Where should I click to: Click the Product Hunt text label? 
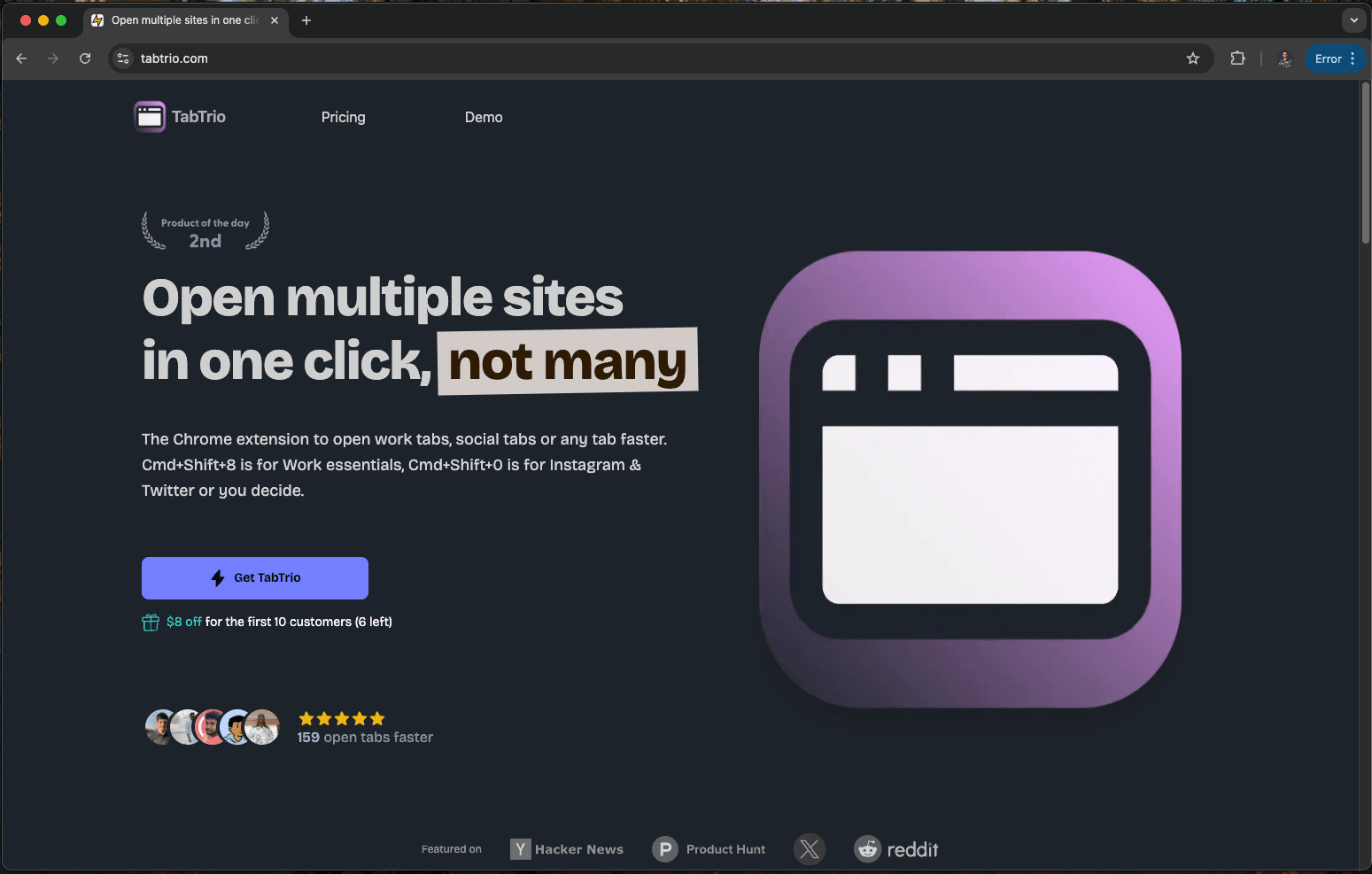(x=725, y=849)
